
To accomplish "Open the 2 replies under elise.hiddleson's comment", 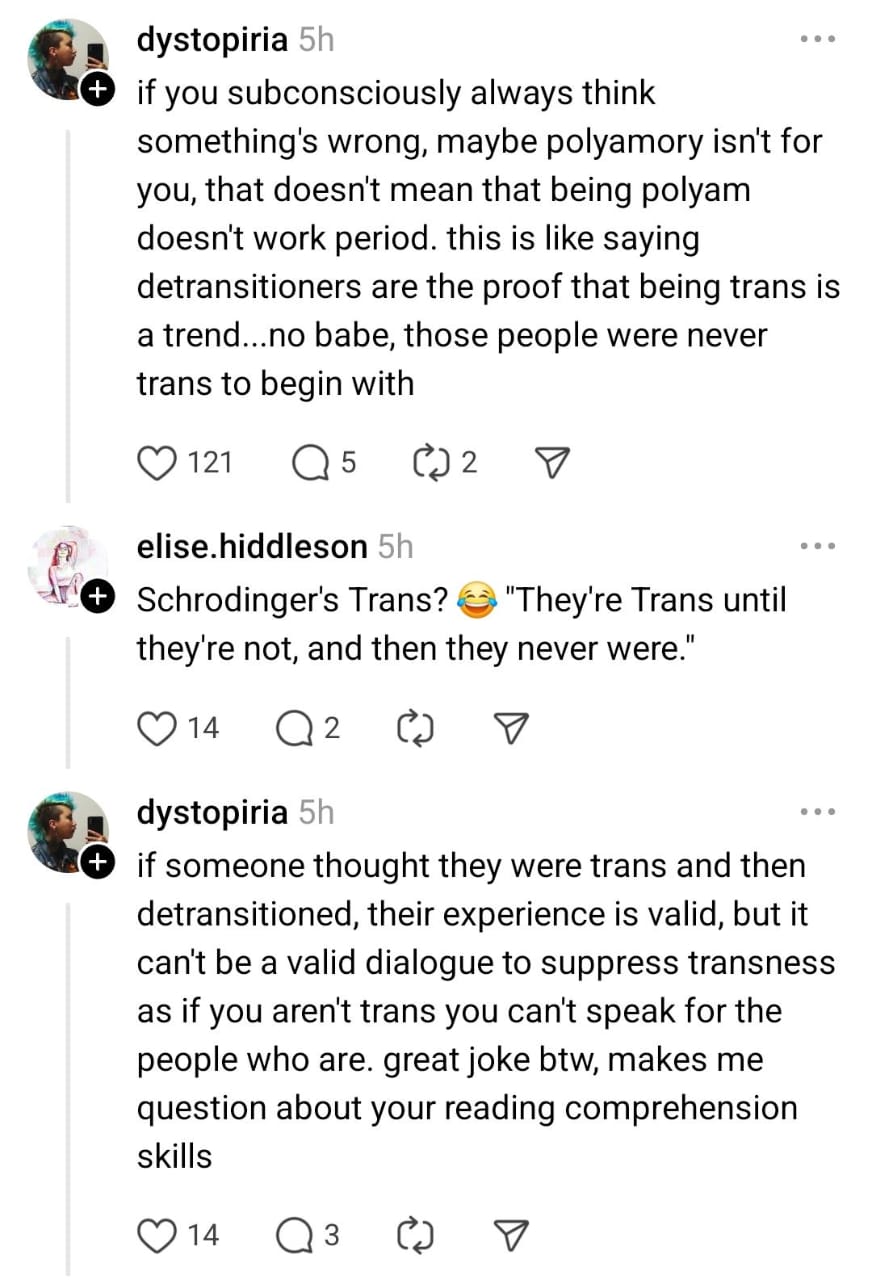I will (293, 728).
